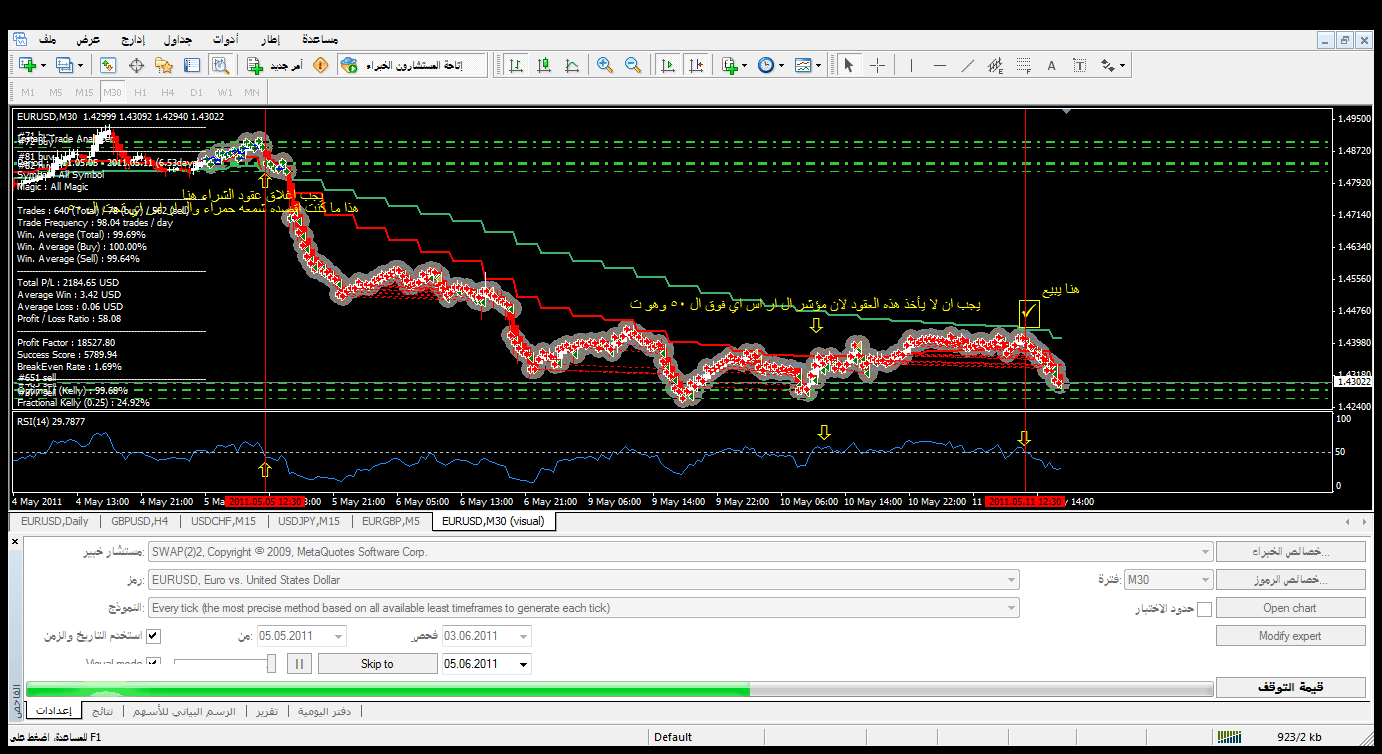The height and width of the screenshot is (754, 1382).
Task: Open a new chart with the New Chart icon
Action: click(x=26, y=65)
